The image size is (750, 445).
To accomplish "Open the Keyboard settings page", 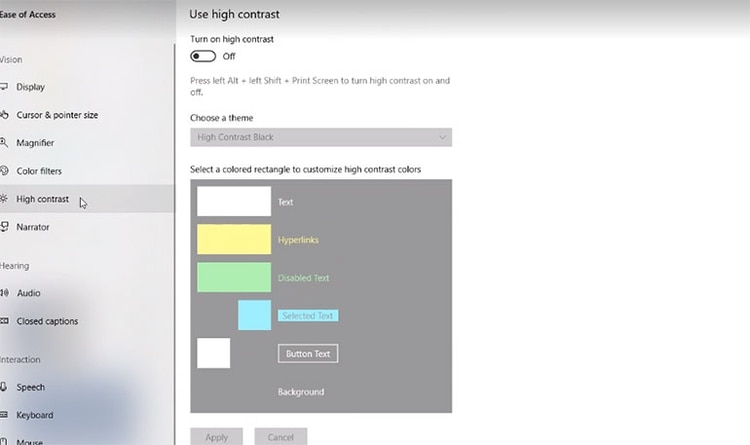I will (35, 415).
